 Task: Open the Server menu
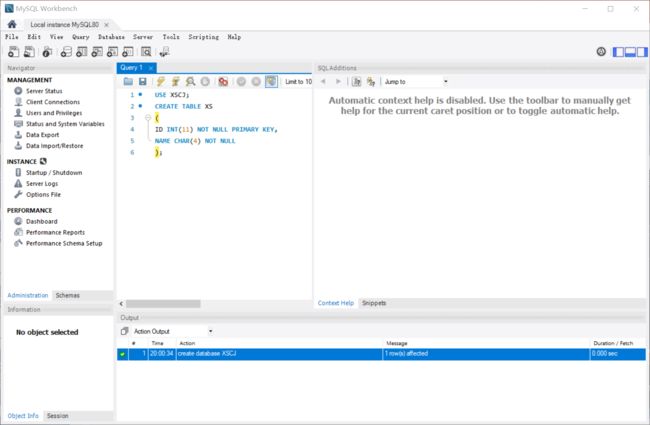click(143, 37)
